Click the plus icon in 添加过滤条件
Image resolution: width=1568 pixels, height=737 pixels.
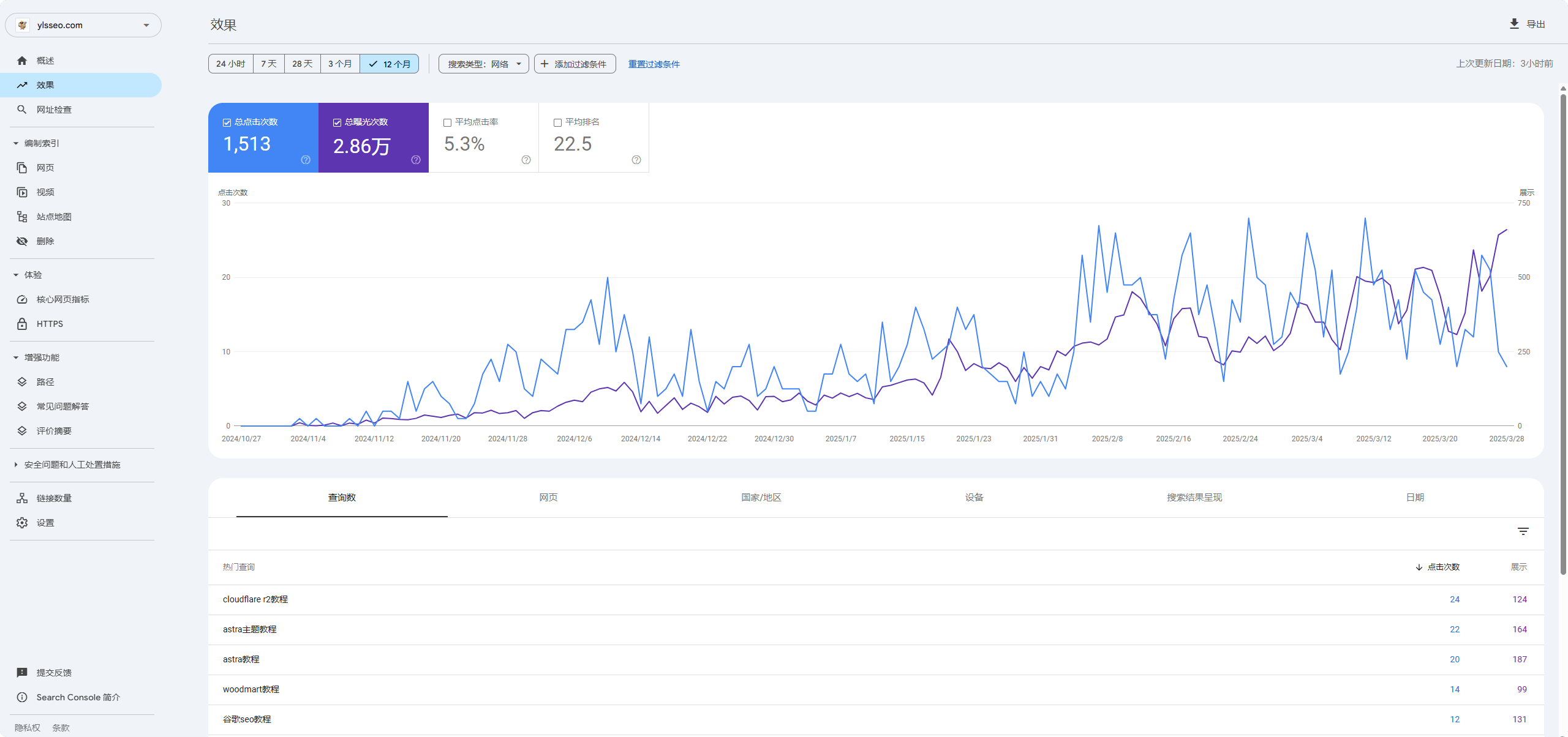click(544, 64)
